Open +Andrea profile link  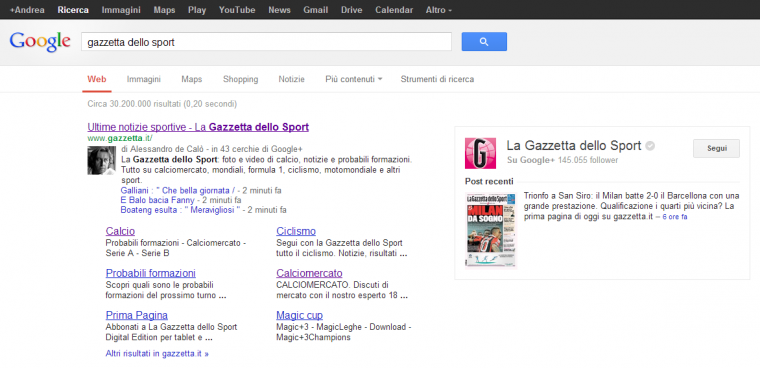[x=27, y=10]
